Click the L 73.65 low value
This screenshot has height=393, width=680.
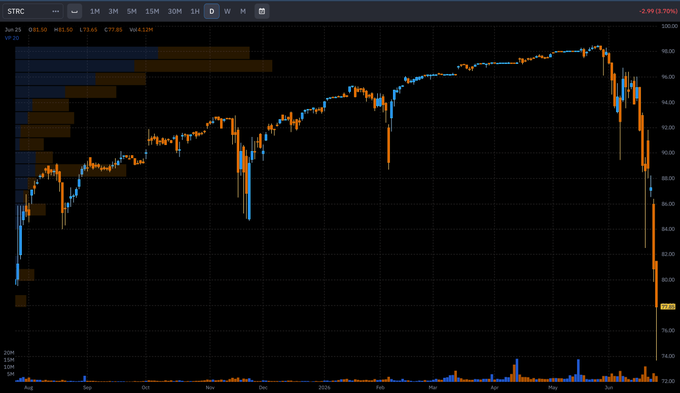tap(88, 30)
